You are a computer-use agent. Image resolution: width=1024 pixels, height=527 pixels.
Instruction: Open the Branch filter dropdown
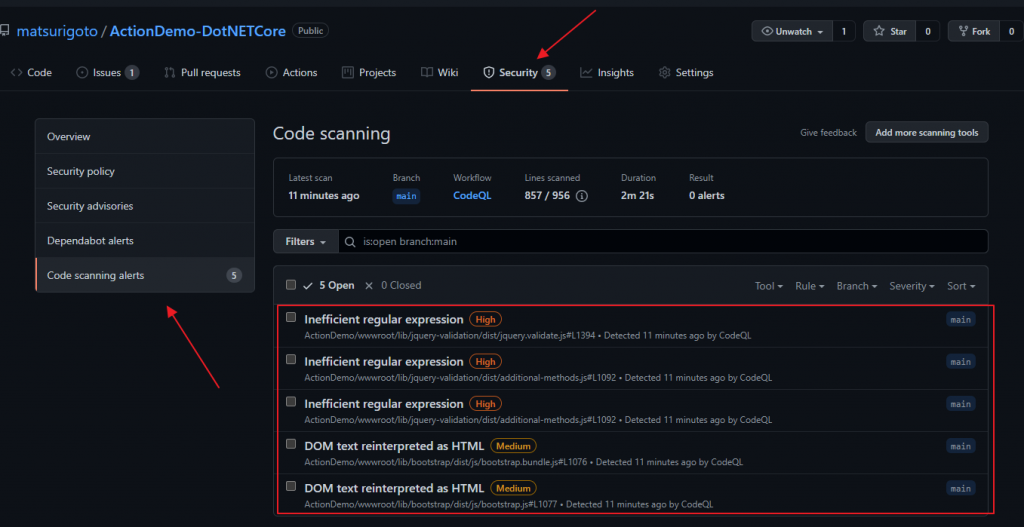tap(856, 286)
